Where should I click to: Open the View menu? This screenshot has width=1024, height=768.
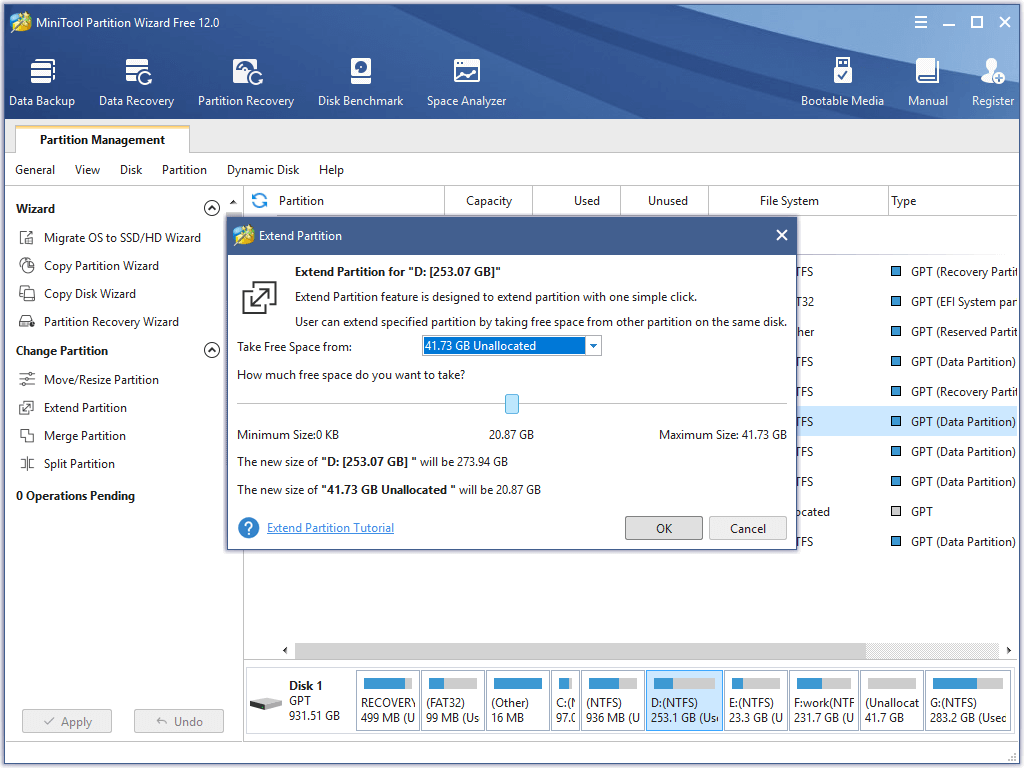87,170
